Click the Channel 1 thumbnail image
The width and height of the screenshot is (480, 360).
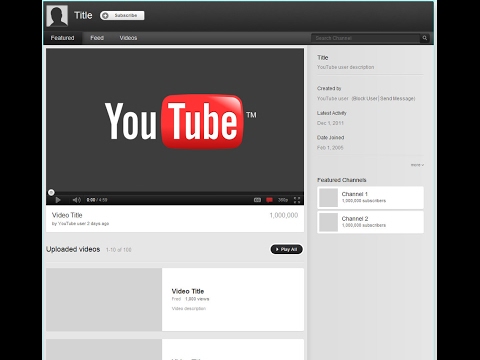pos(329,198)
